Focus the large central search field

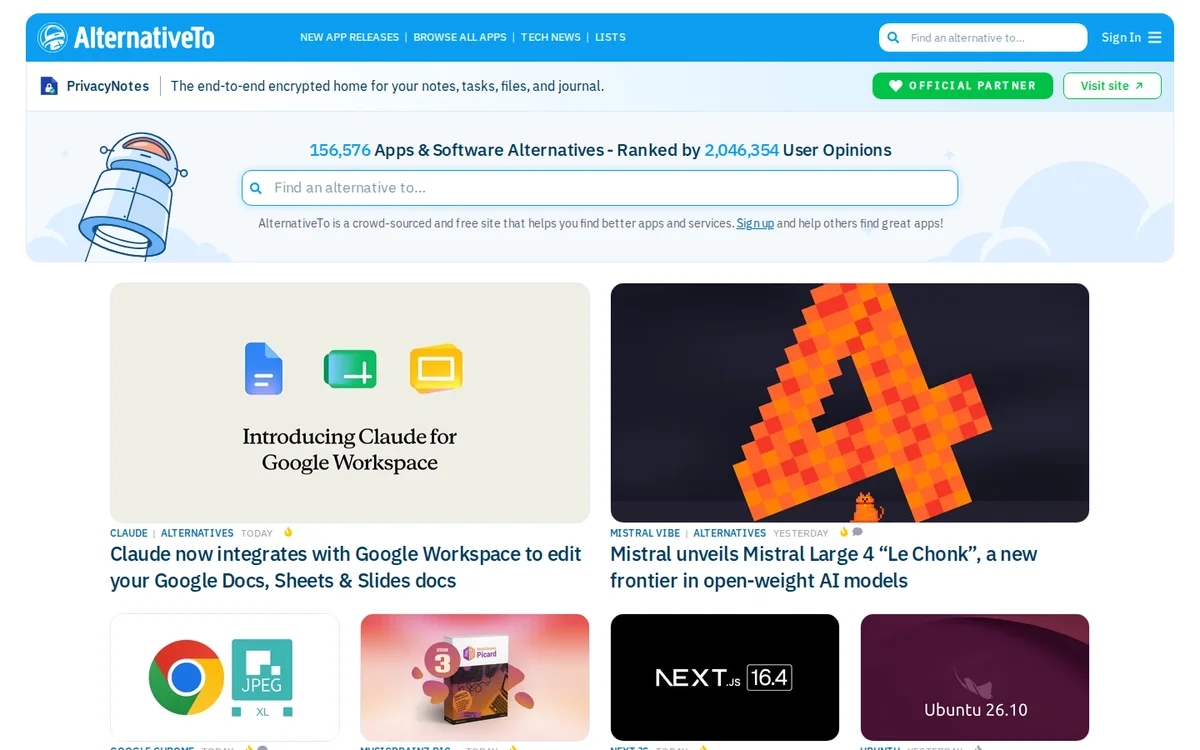[x=600, y=188]
